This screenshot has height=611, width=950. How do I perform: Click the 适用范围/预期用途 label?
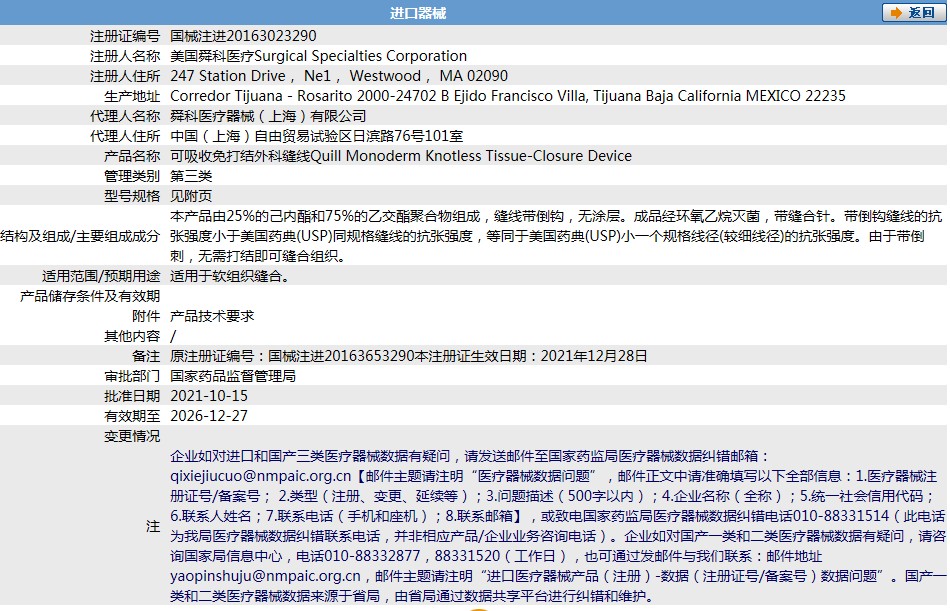tap(101, 276)
